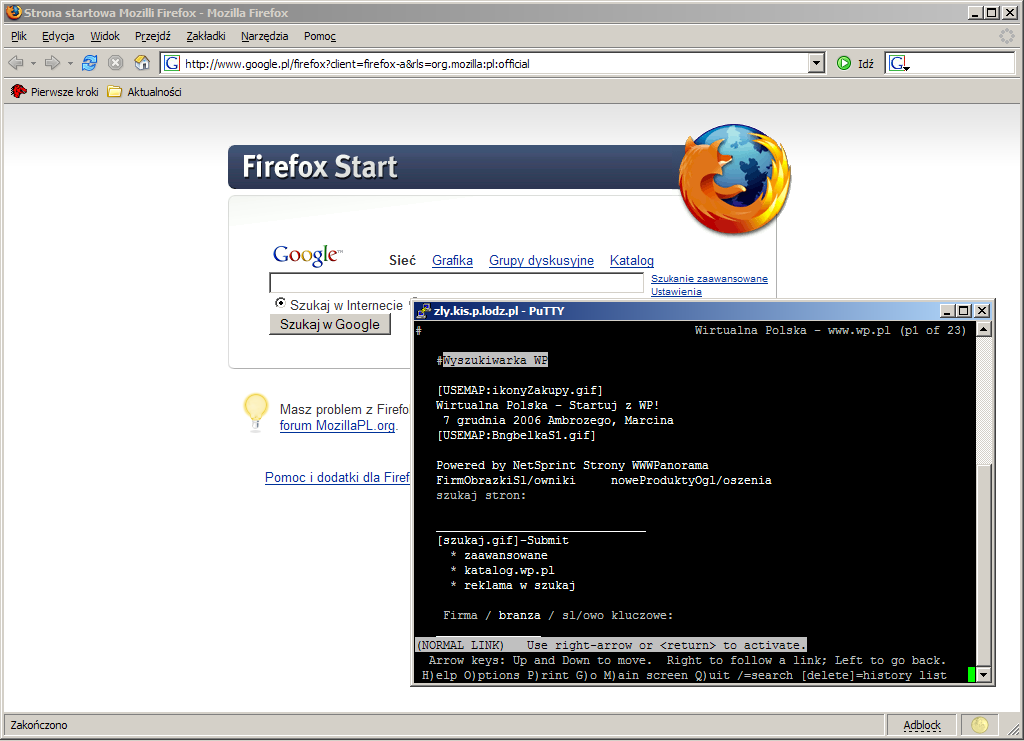Click the highlighted Wyszukiwarka WP link in PuTTY

(x=495, y=360)
